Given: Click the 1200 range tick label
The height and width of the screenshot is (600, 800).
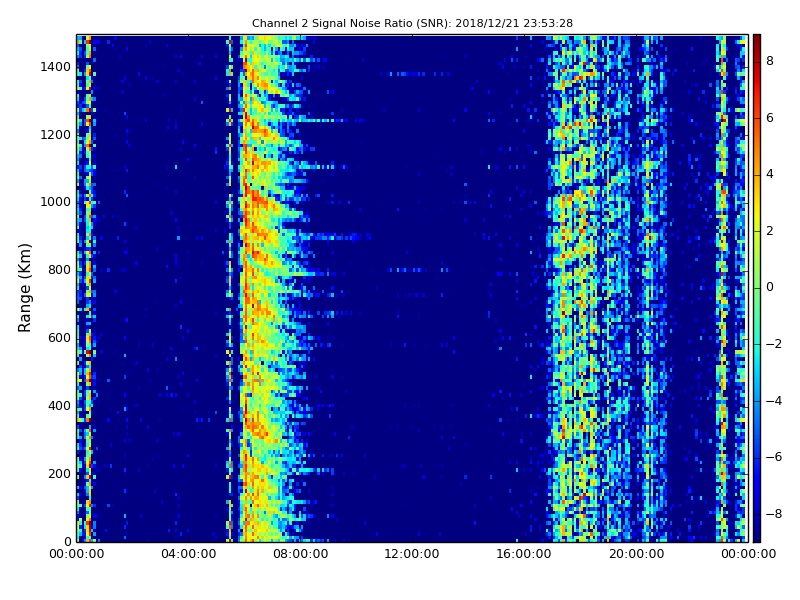Looking at the screenshot, I should pos(56,135).
